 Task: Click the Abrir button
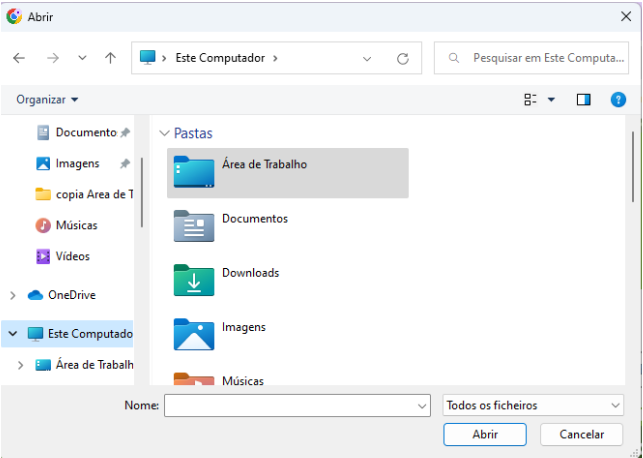click(484, 434)
